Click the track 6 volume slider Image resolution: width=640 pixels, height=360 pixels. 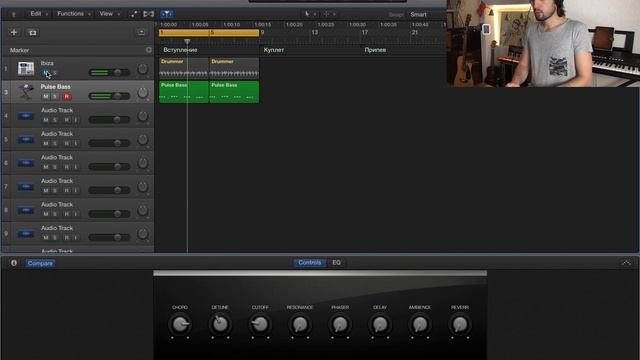pyautogui.click(x=109, y=167)
